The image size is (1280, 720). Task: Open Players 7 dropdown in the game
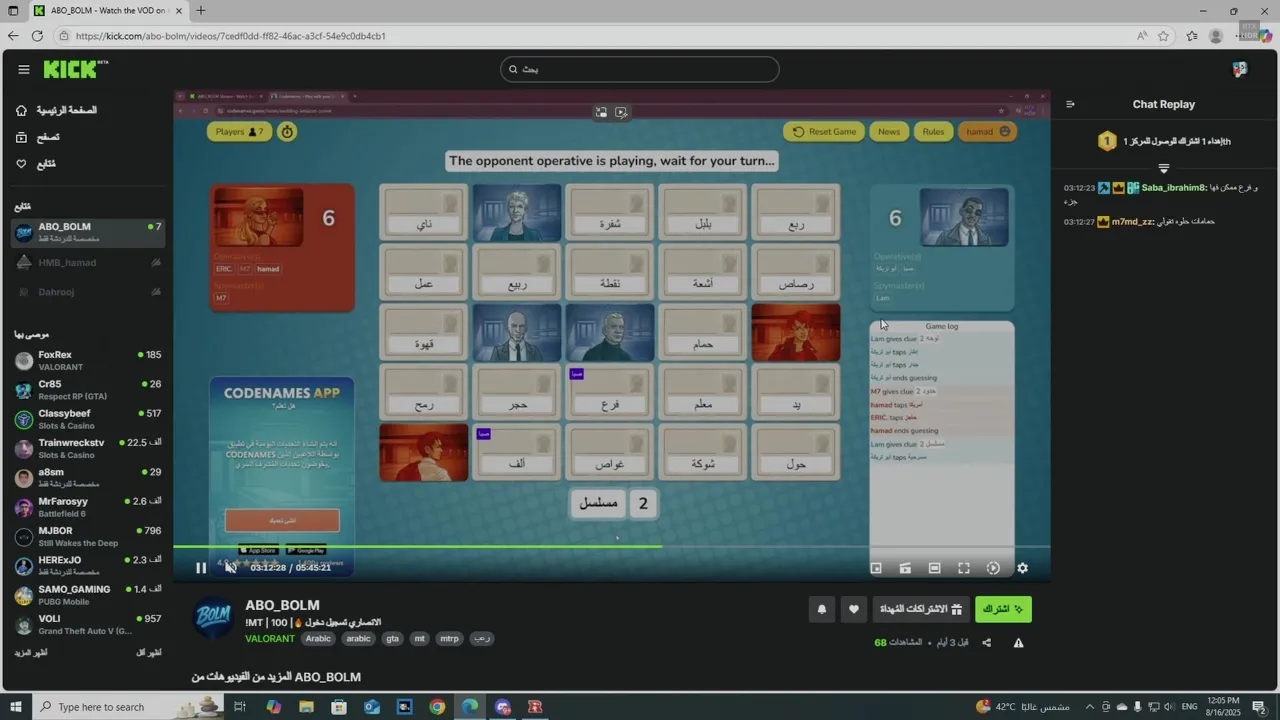tap(239, 132)
